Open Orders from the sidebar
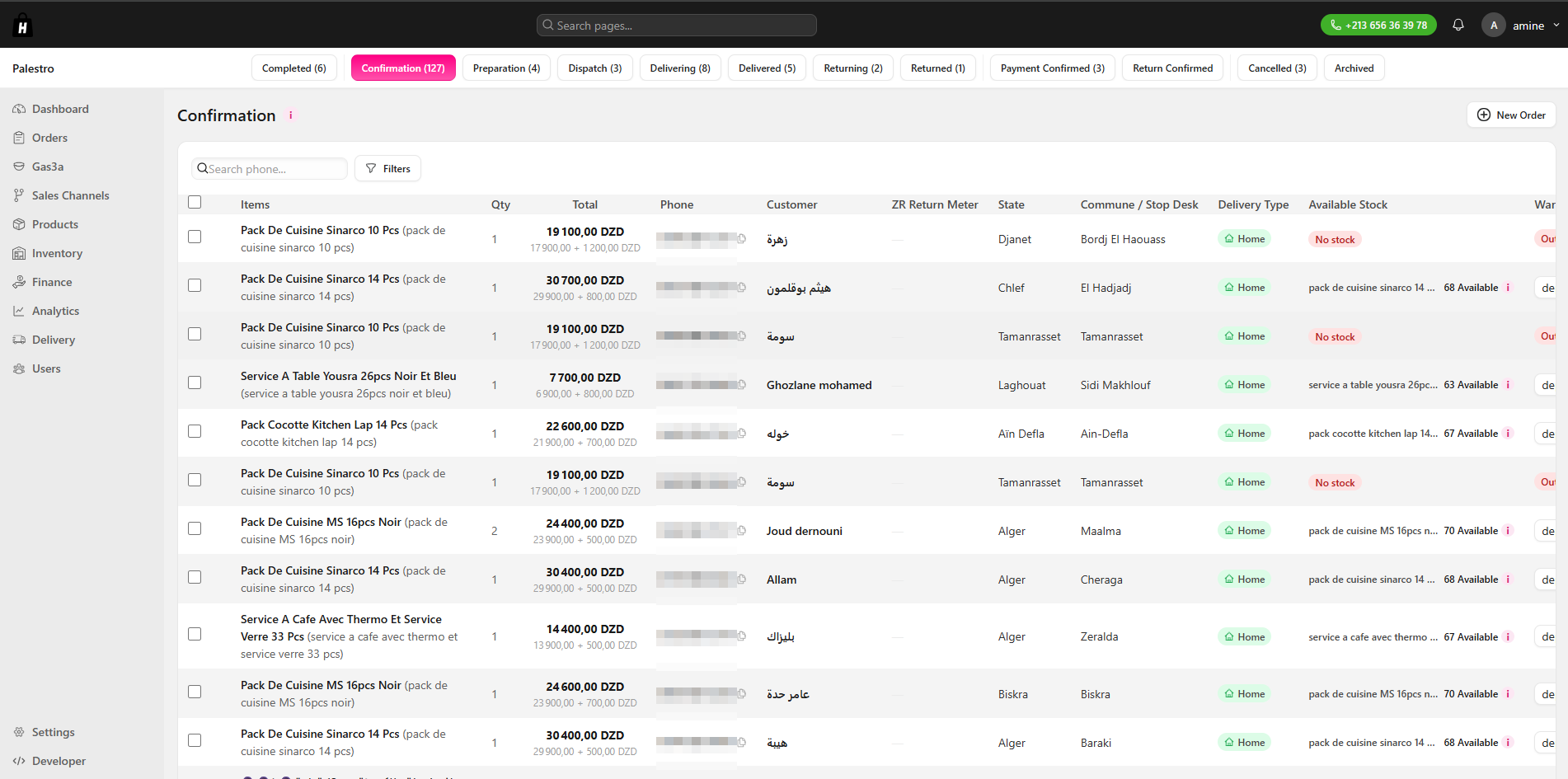 click(49, 138)
